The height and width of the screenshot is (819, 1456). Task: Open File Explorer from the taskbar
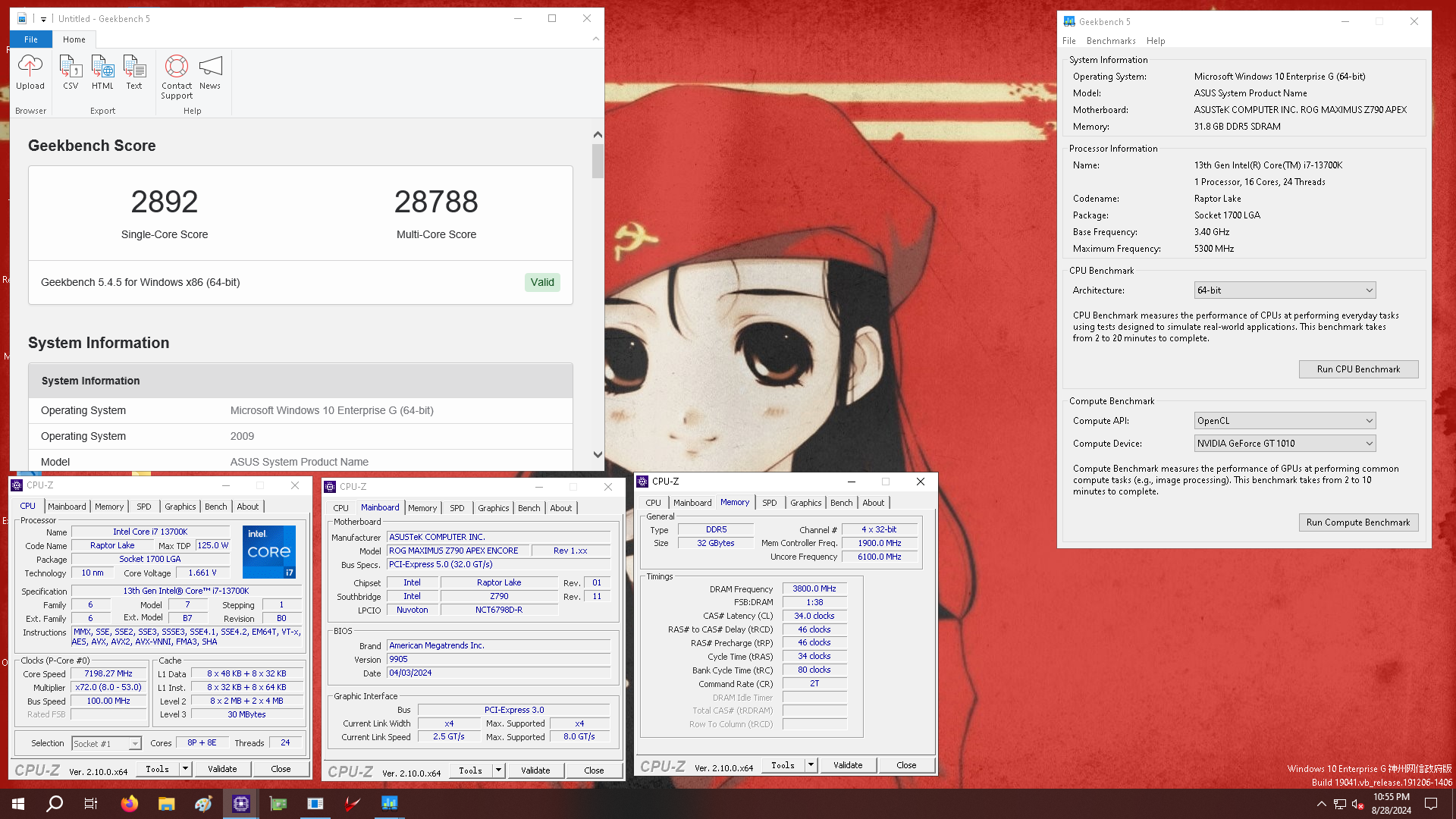click(x=167, y=804)
